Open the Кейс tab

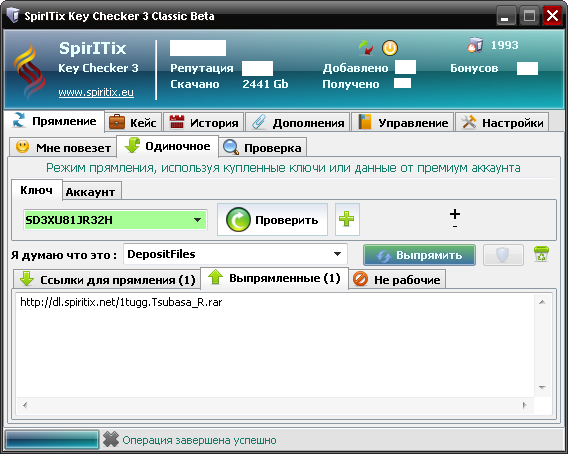(x=133, y=122)
